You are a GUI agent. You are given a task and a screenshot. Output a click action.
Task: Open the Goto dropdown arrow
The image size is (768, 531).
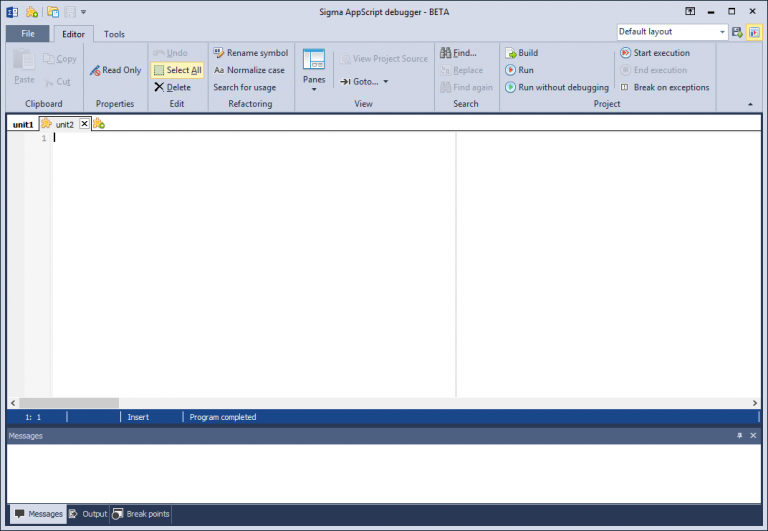385,82
